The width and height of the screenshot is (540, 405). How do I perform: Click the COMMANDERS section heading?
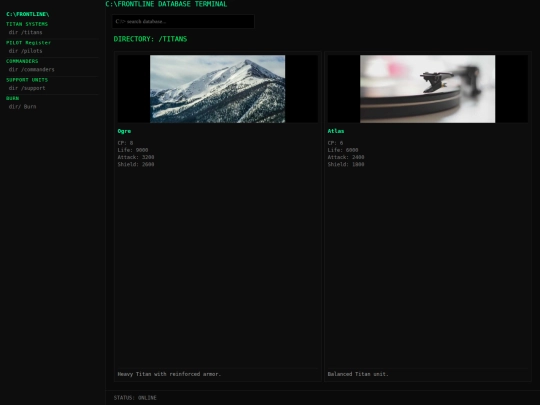(x=22, y=61)
